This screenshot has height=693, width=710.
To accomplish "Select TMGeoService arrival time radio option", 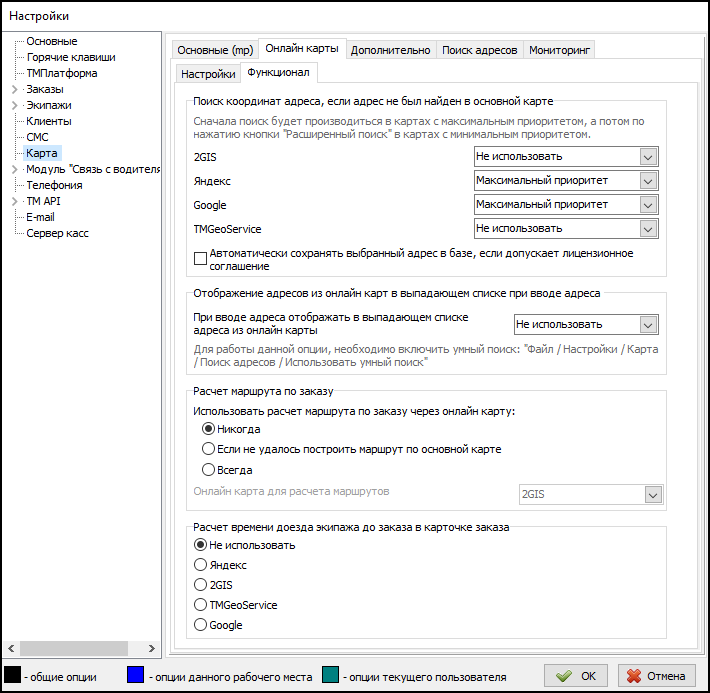I will click(x=200, y=605).
